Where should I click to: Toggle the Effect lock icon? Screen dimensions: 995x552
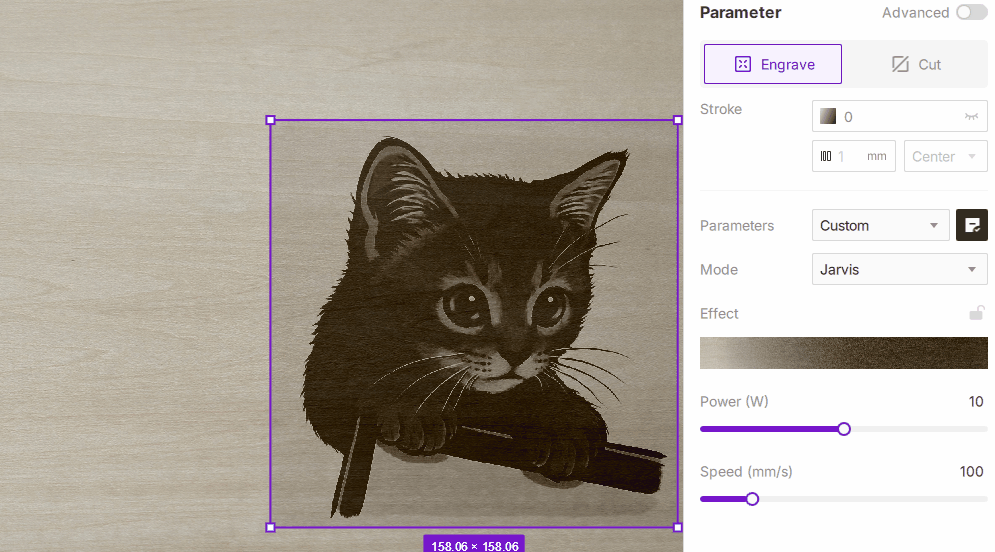977,313
